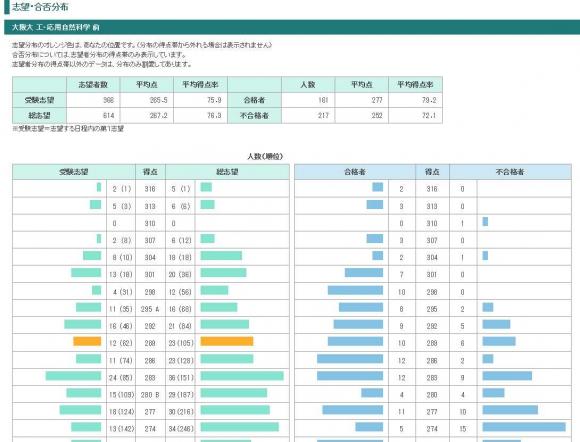Click the orange bar in the 総志望 column
This screenshot has height=442, width=580.
[x=227, y=341]
